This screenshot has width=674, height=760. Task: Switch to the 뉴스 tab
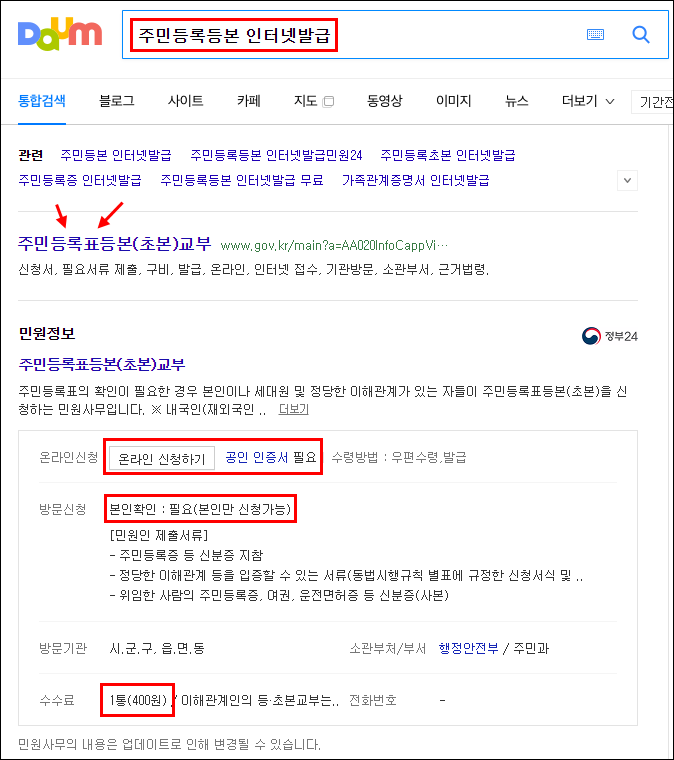pyautogui.click(x=517, y=101)
